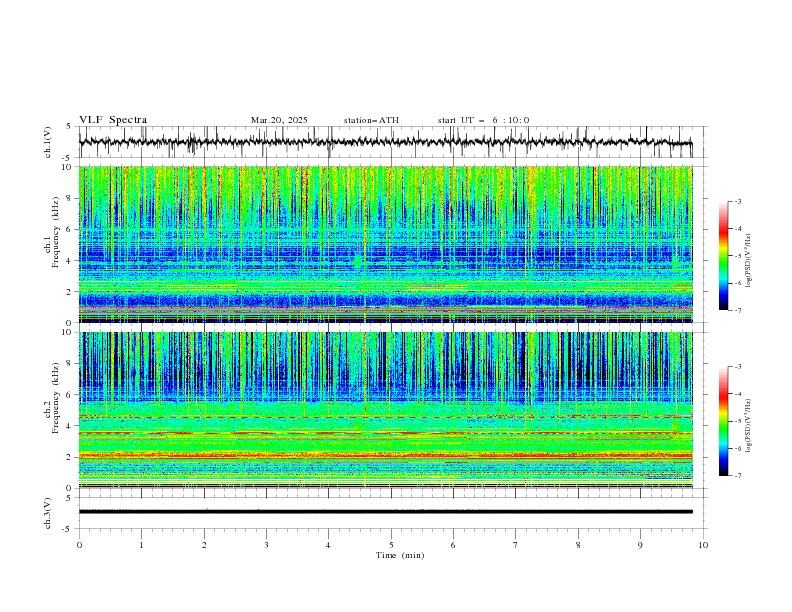Click the ch.1 colorbar log(PSD) label
The height and width of the screenshot is (612, 792).
pyautogui.click(x=750, y=261)
